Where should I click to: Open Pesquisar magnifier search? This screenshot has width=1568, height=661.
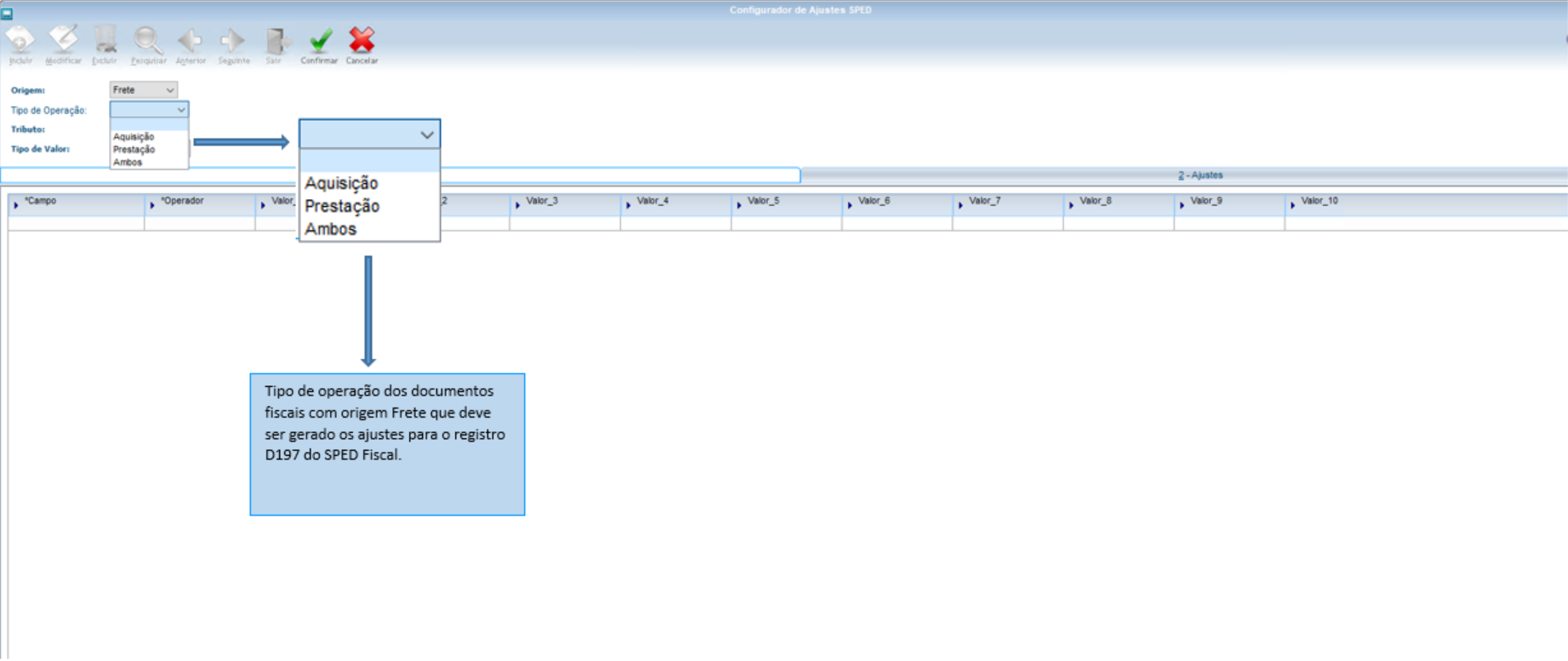coord(148,40)
